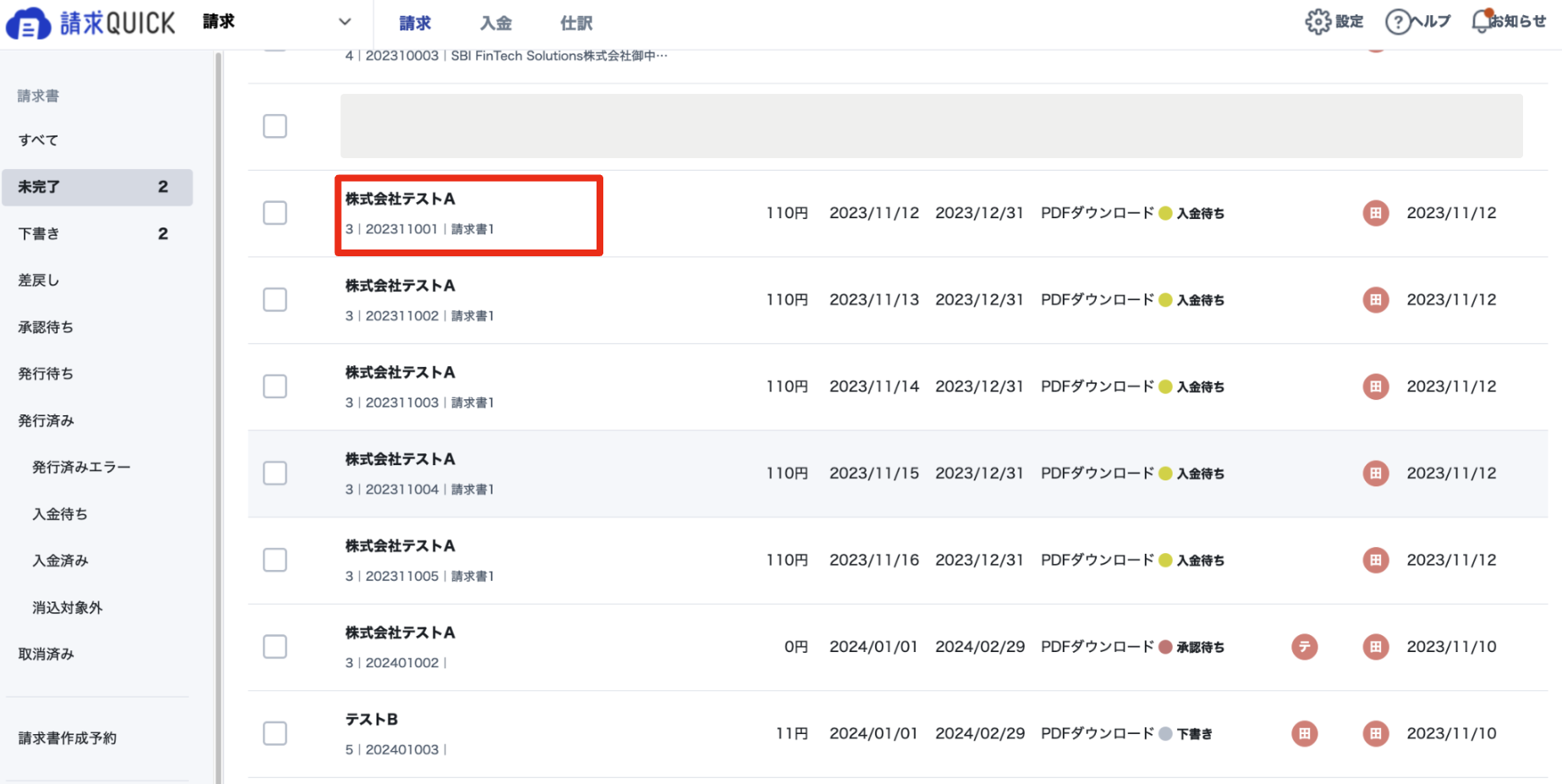Open the 未完了 sidebar filter

pyautogui.click(x=97, y=187)
